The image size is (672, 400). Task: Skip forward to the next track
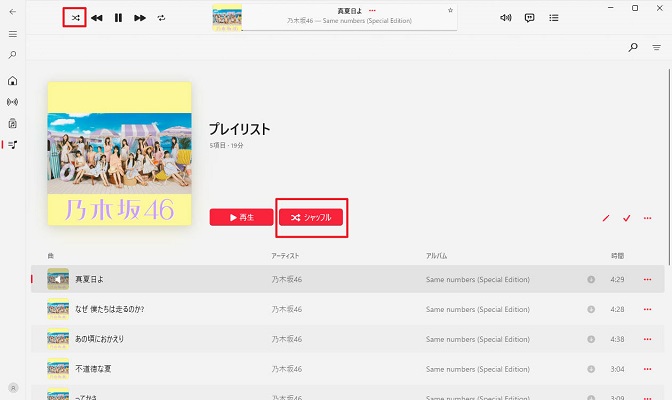click(140, 18)
